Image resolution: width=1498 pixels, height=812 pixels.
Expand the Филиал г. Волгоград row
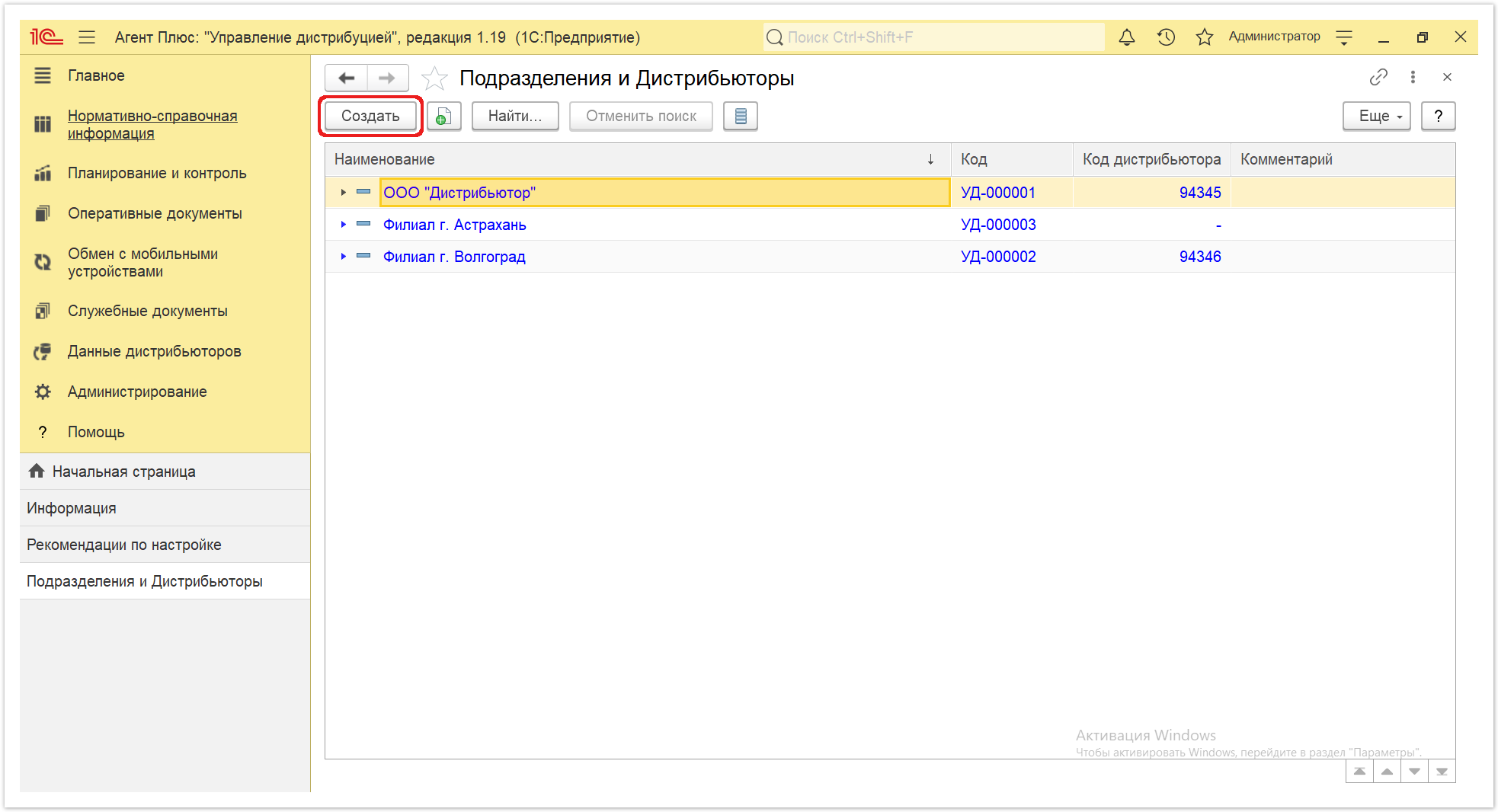point(344,257)
